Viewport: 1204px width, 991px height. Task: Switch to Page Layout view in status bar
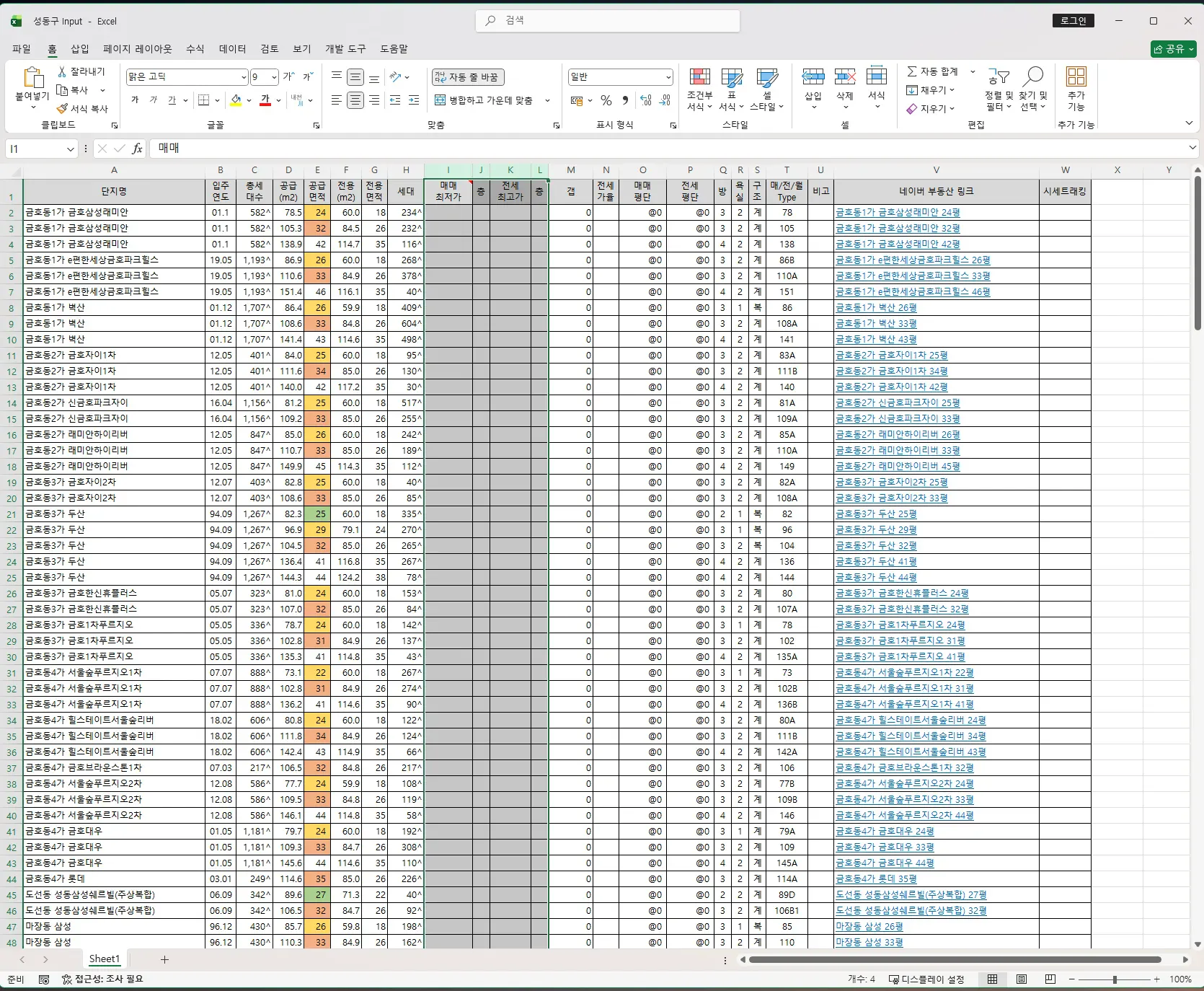[x=1022, y=979]
